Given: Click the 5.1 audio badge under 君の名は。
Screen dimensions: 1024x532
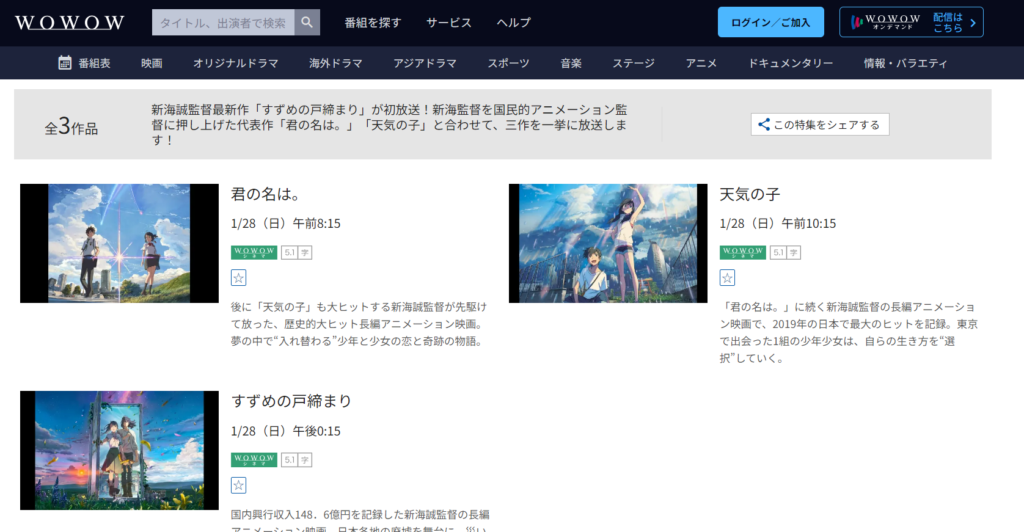Looking at the screenshot, I should 289,252.
